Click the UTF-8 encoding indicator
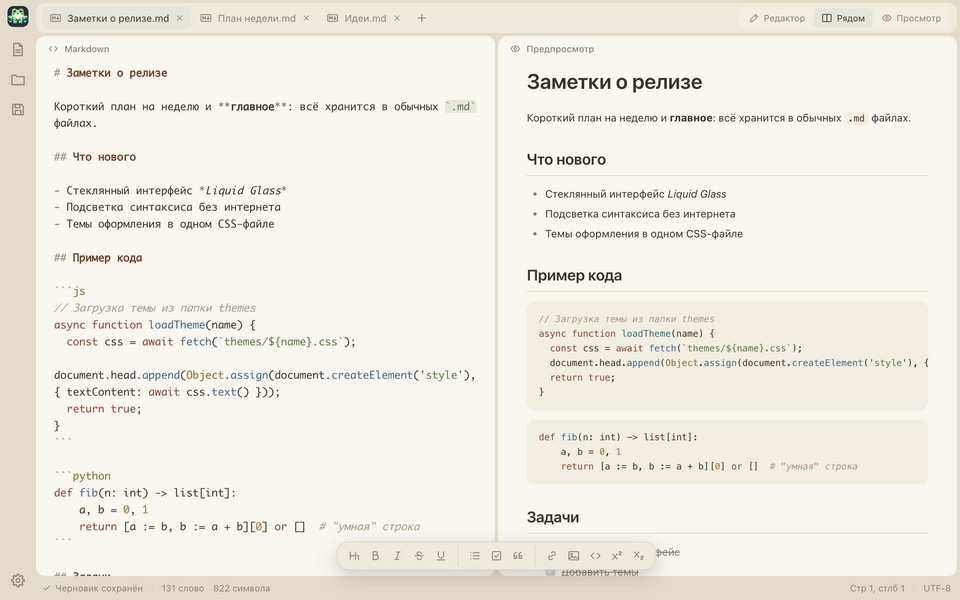Image resolution: width=960 pixels, height=600 pixels. (937, 588)
